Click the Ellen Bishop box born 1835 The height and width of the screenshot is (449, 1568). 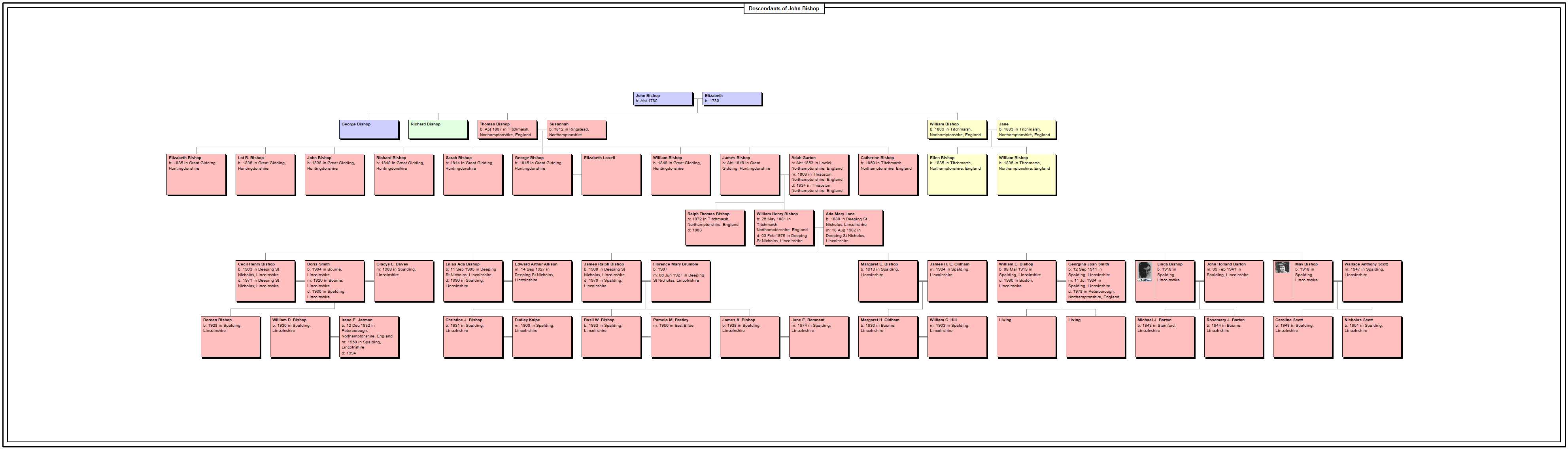[x=957, y=174]
